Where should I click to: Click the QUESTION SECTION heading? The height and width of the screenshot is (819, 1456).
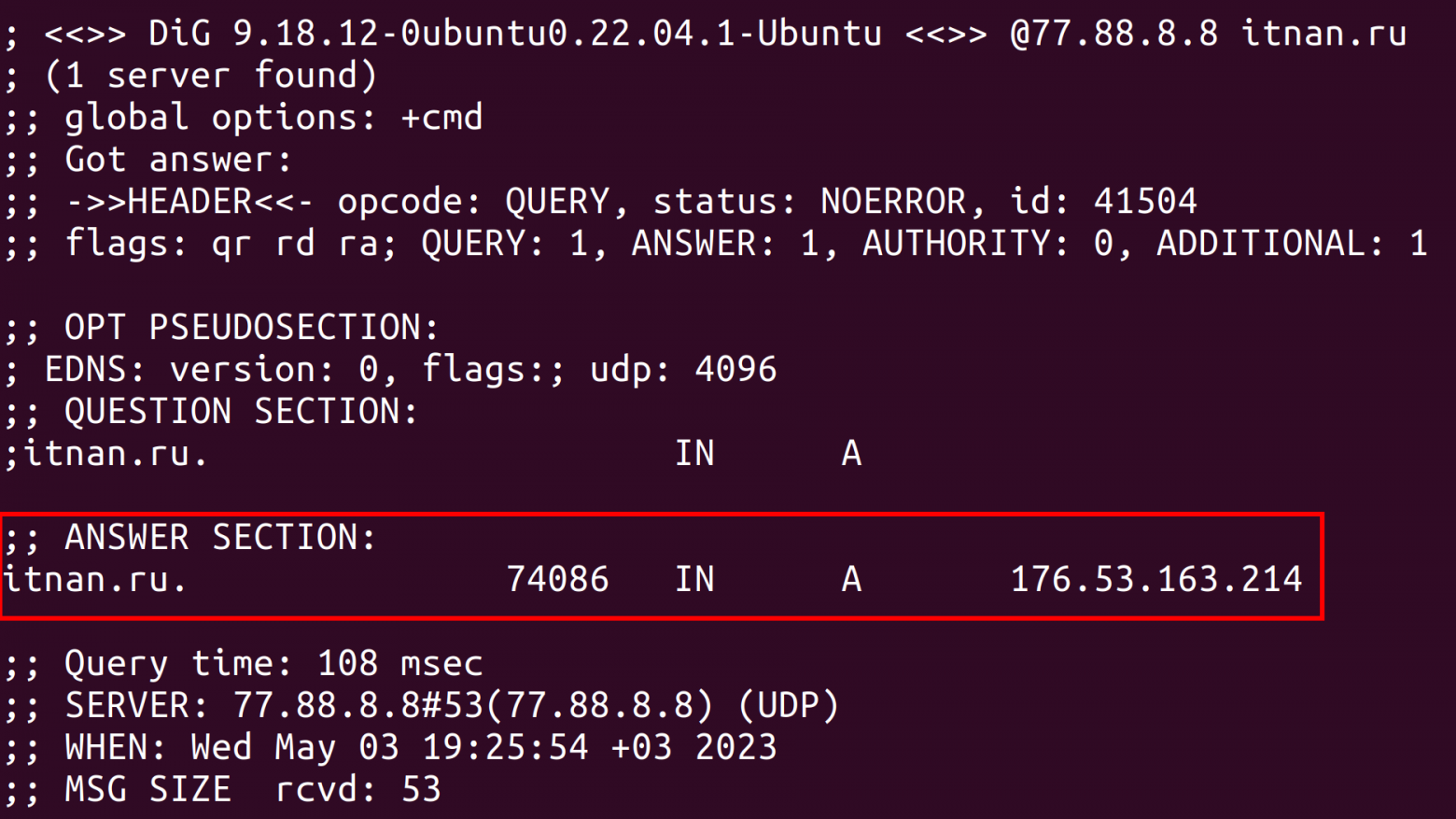(x=241, y=412)
